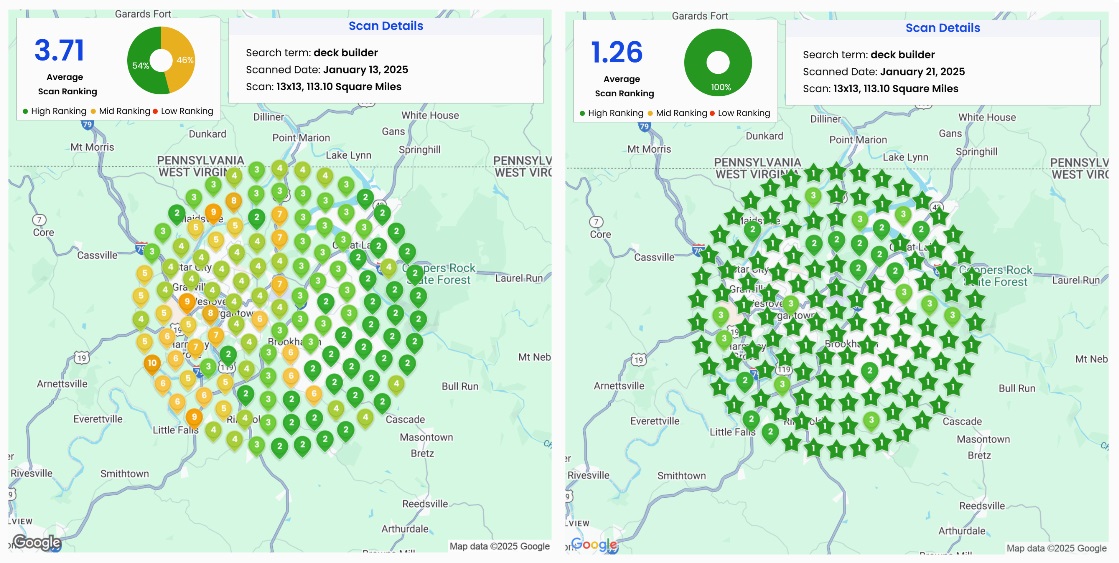
Task: Click the Springhill label on January 21 map
Action: [x=976, y=152]
